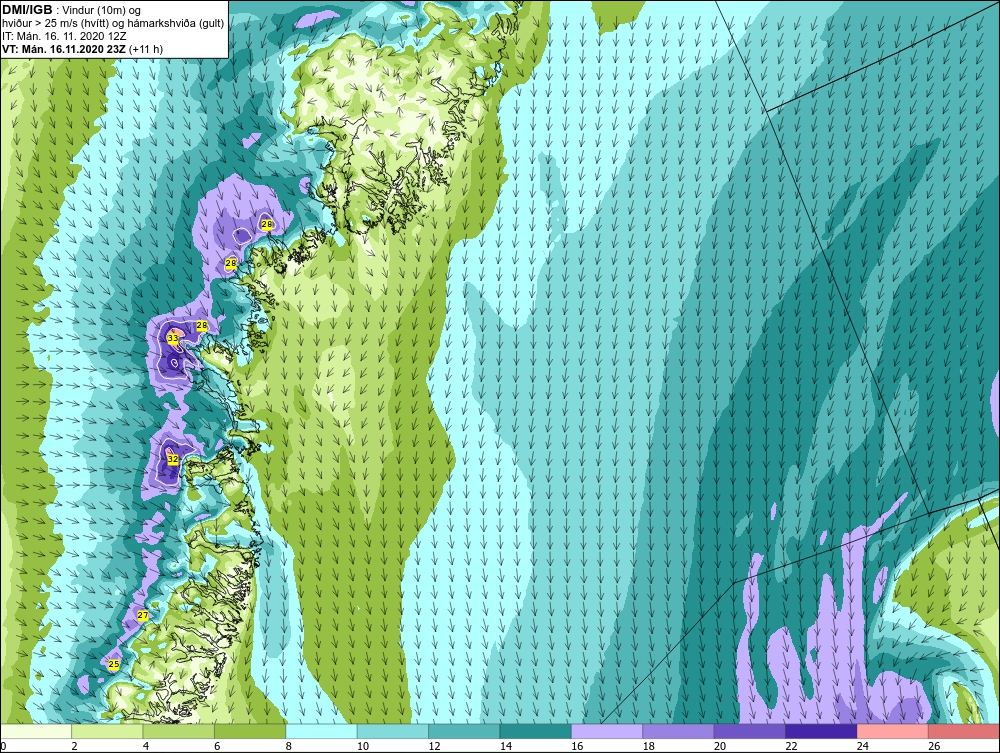Click the legend scale number 20
Image resolution: width=1000 pixels, height=753 pixels.
point(720,746)
